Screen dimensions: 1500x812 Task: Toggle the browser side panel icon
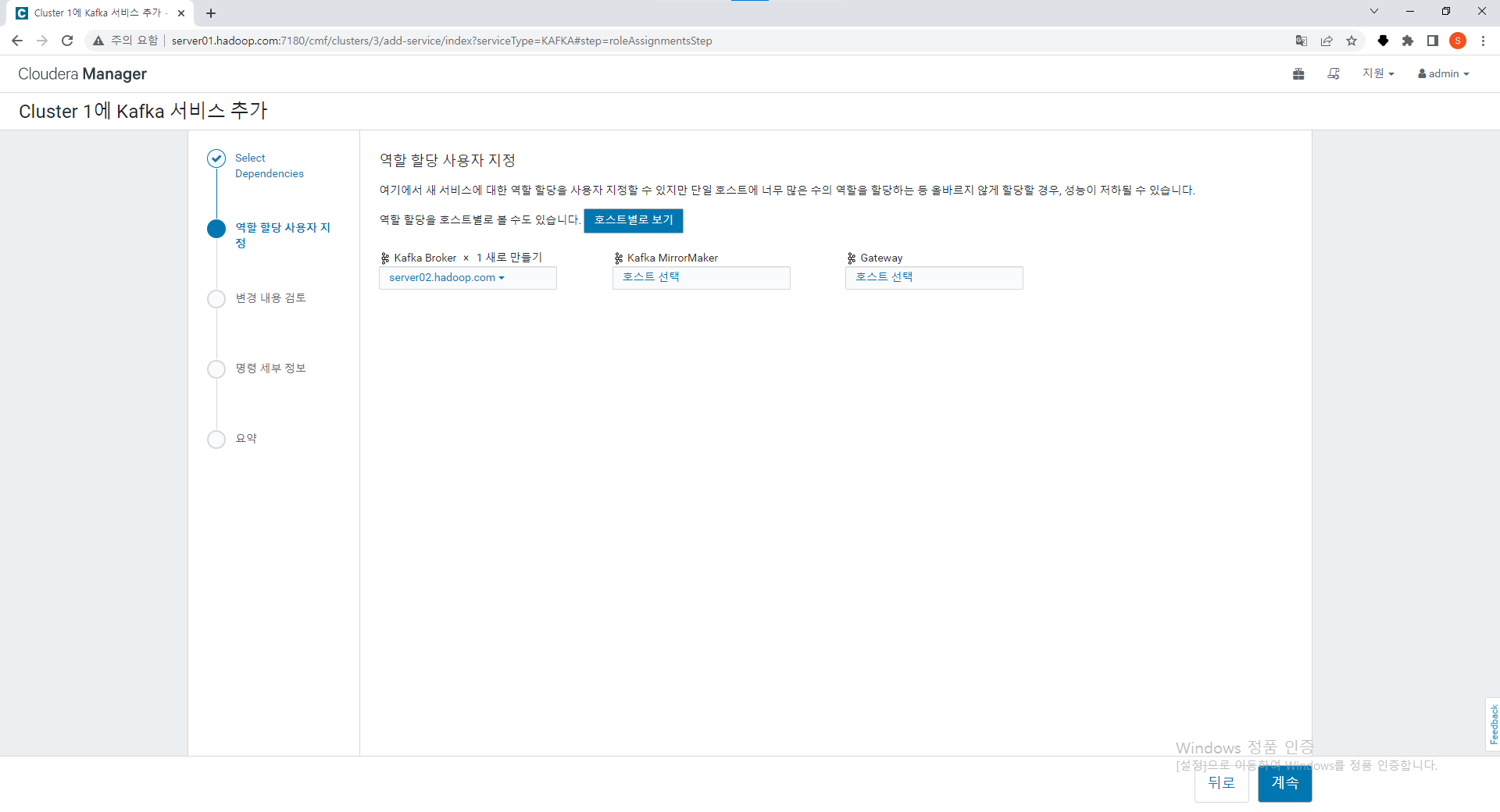[1433, 41]
